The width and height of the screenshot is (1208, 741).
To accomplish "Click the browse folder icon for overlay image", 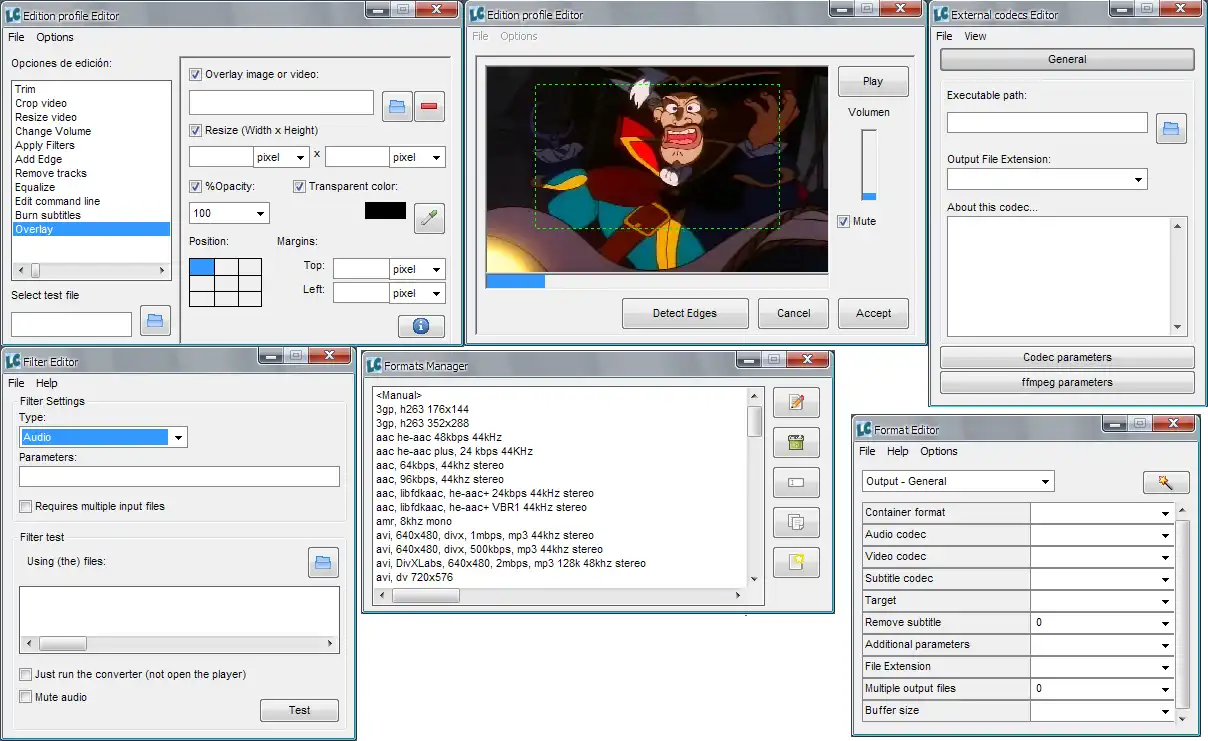I will tap(397, 106).
